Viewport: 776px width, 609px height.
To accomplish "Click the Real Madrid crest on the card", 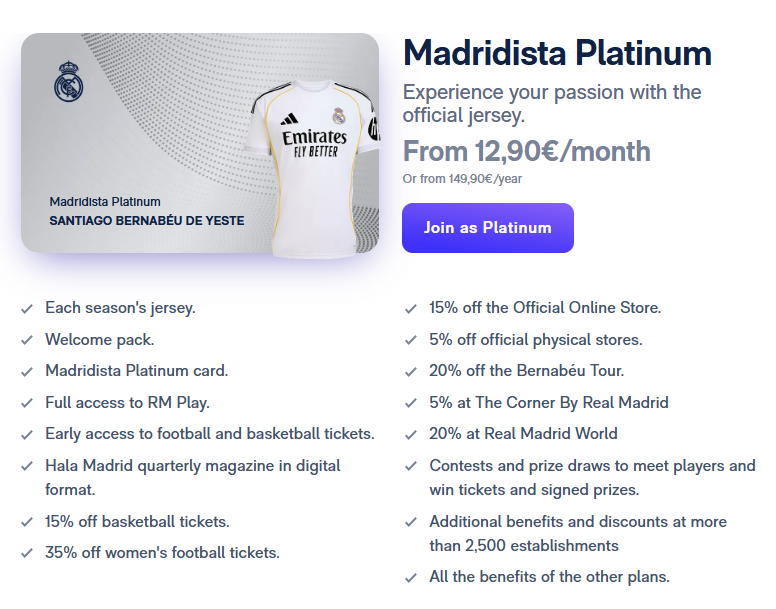I will pyautogui.click(x=68, y=82).
